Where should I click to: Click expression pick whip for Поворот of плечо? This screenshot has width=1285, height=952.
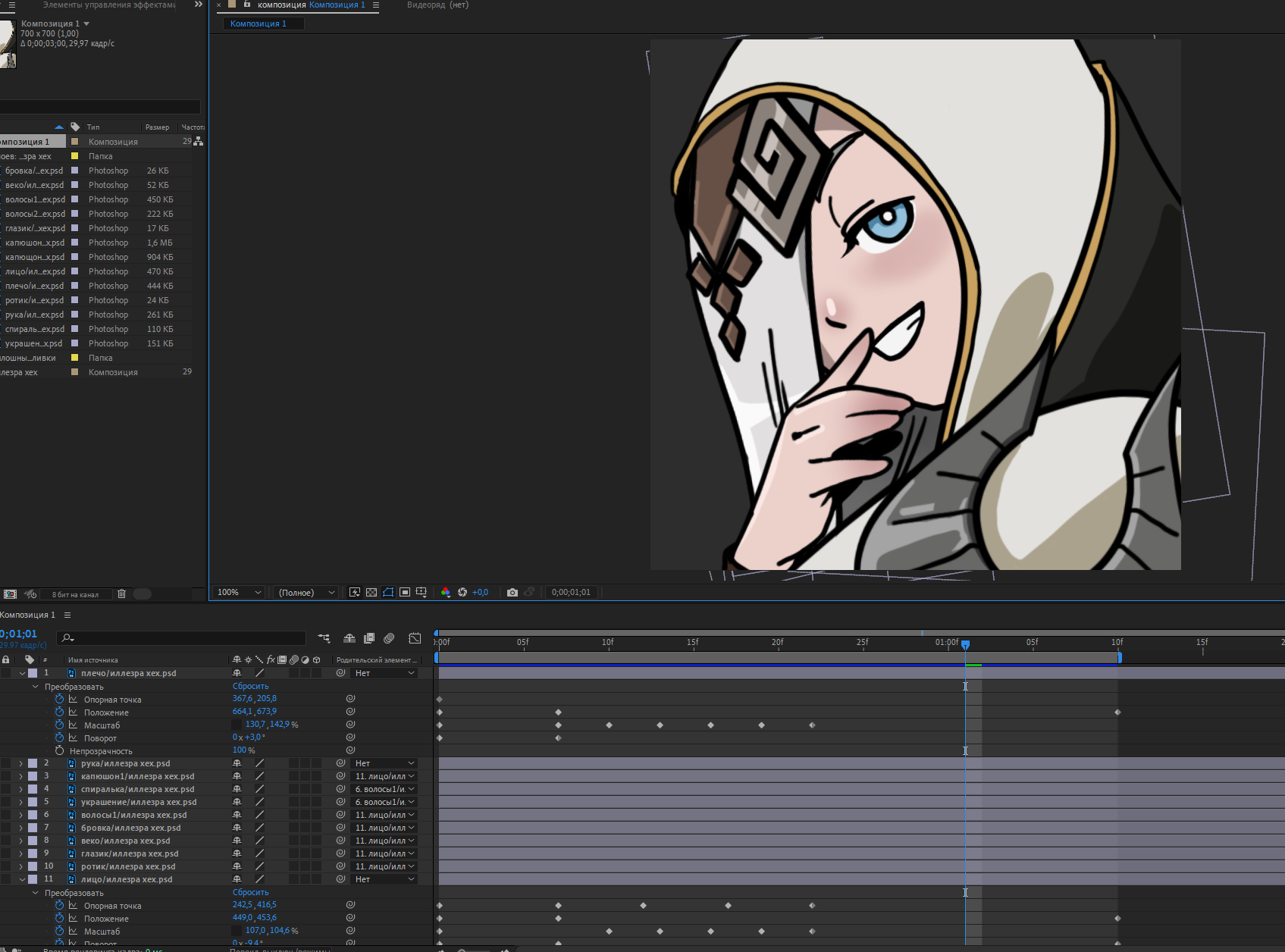(350, 737)
